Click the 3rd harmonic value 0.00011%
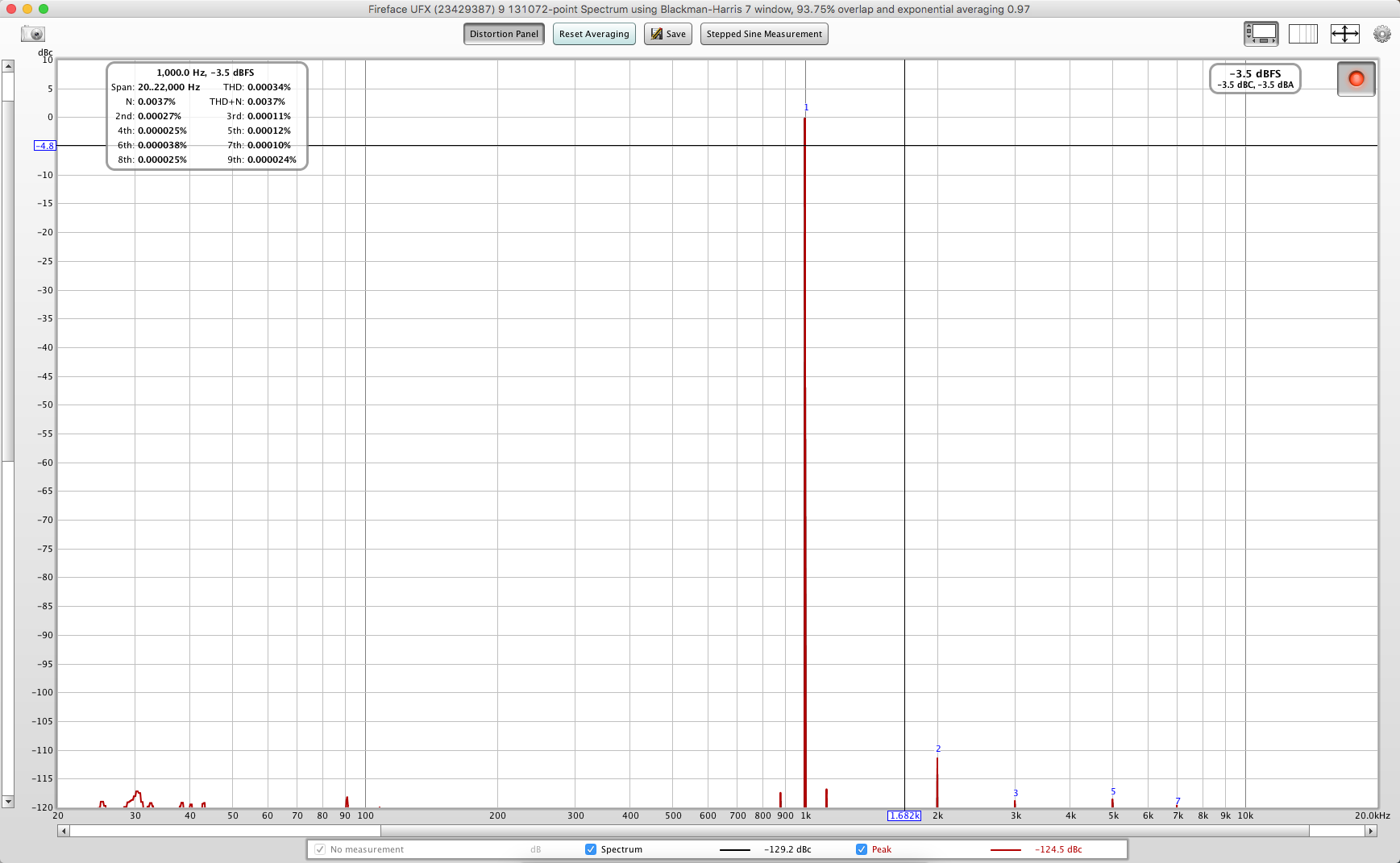The height and width of the screenshot is (863, 1400). click(269, 116)
